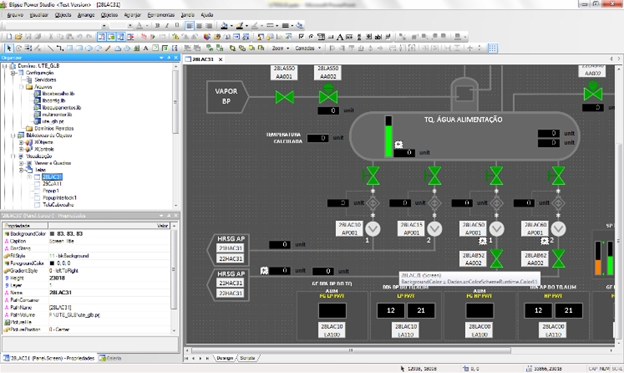Viewport: 624px width, 373px height.
Task: Click pump symbol next to 28LAC10 AP001
Action: (x=373, y=228)
